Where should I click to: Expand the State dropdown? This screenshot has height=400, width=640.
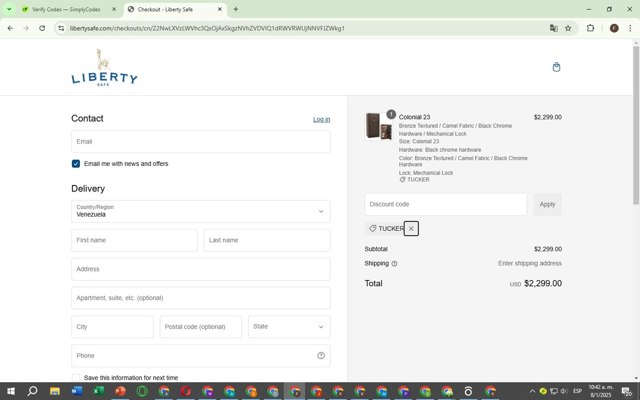pos(289,327)
